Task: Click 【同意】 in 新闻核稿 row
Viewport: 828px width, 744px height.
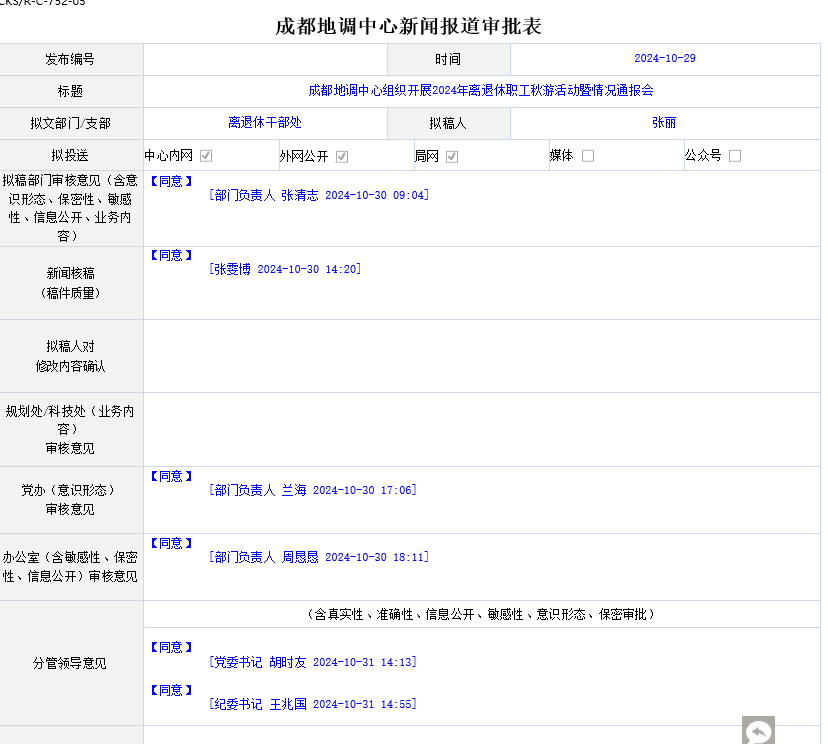Action: pyautogui.click(x=171, y=256)
